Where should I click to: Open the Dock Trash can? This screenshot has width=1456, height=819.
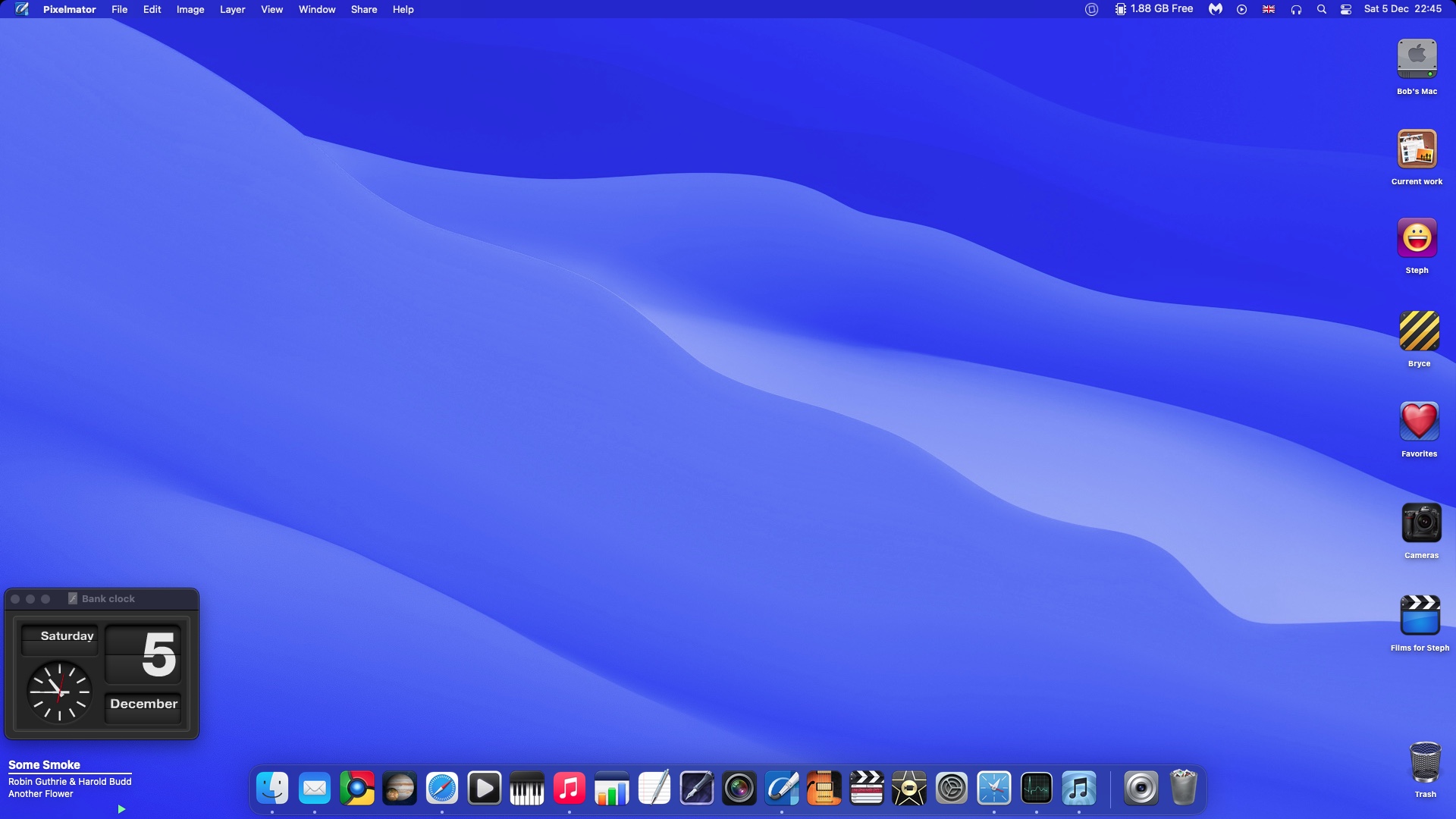[x=1183, y=789]
